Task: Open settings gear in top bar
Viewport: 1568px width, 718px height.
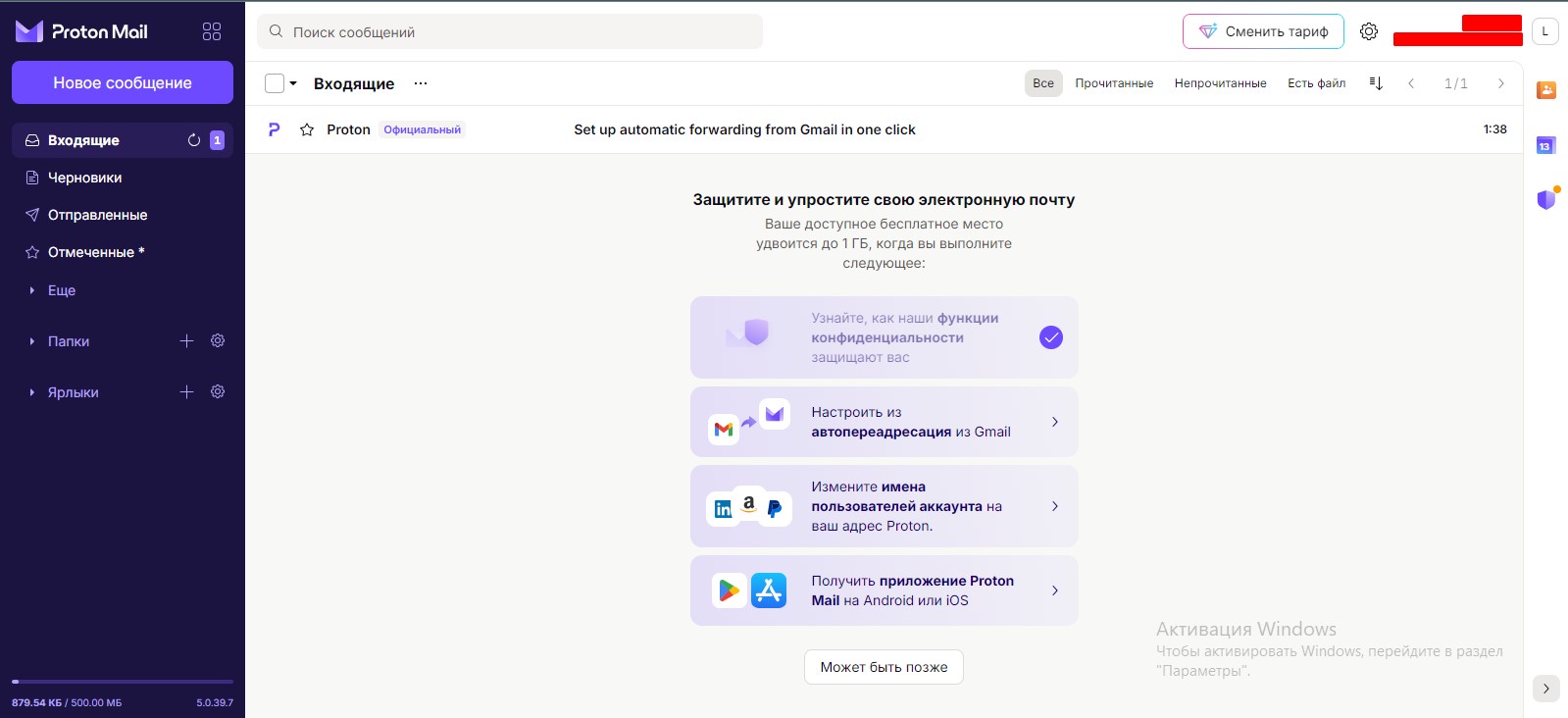Action: (x=1369, y=31)
